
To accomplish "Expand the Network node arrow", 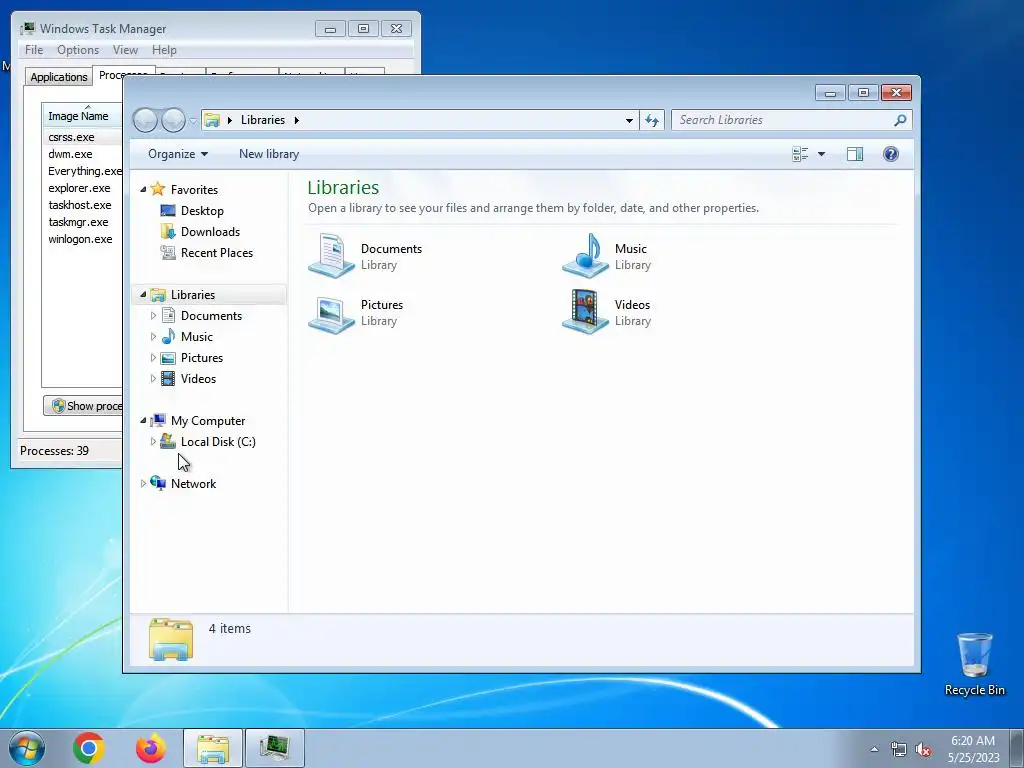I will (143, 484).
